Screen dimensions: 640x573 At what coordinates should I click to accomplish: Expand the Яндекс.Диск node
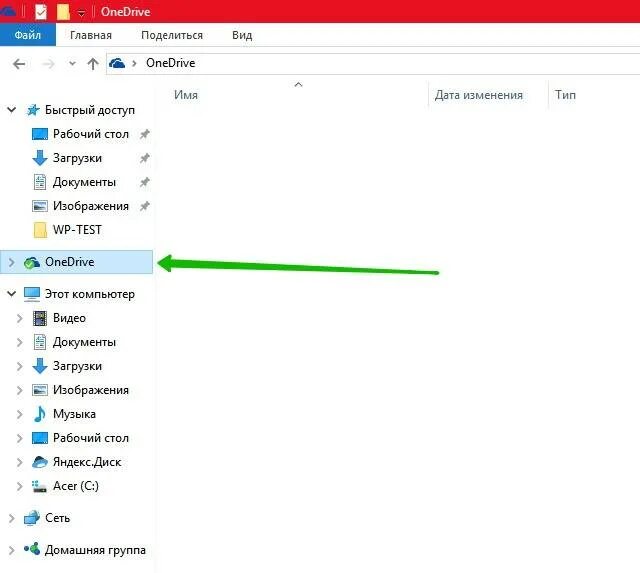point(20,462)
